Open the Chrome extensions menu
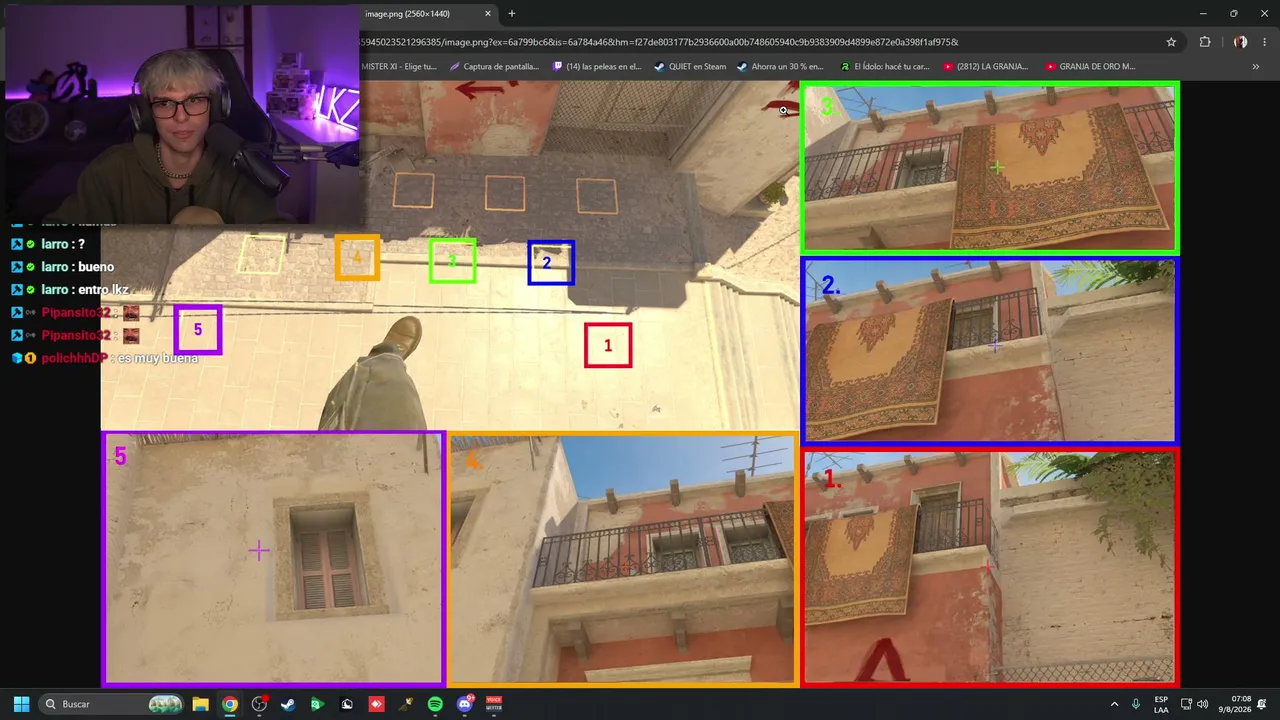 click(x=1205, y=42)
